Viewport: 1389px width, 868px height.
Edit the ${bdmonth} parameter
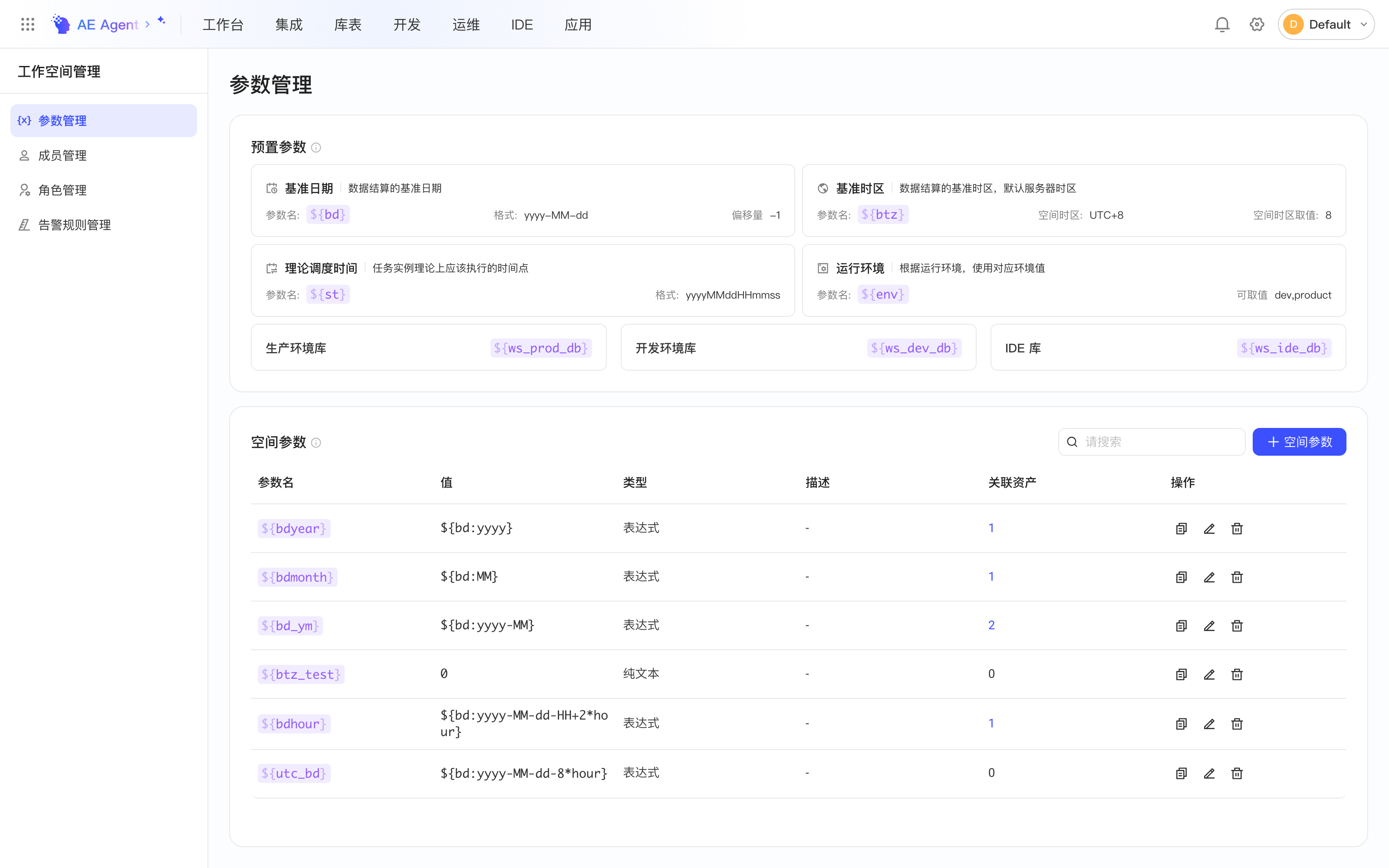[x=1209, y=577]
